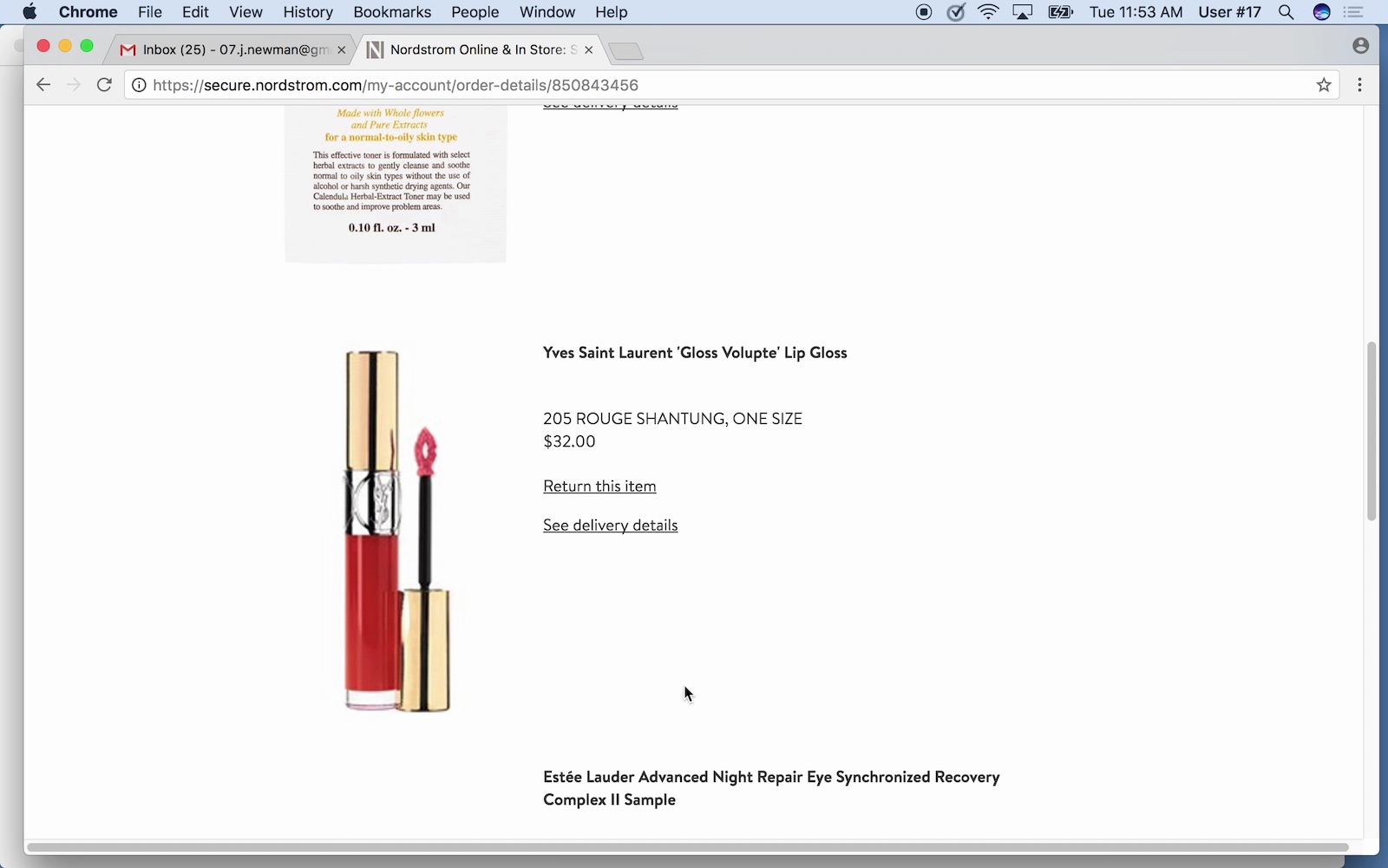Click the Yves Saint Laurent lip gloss image
The width and height of the screenshot is (1388, 868).
[396, 531]
